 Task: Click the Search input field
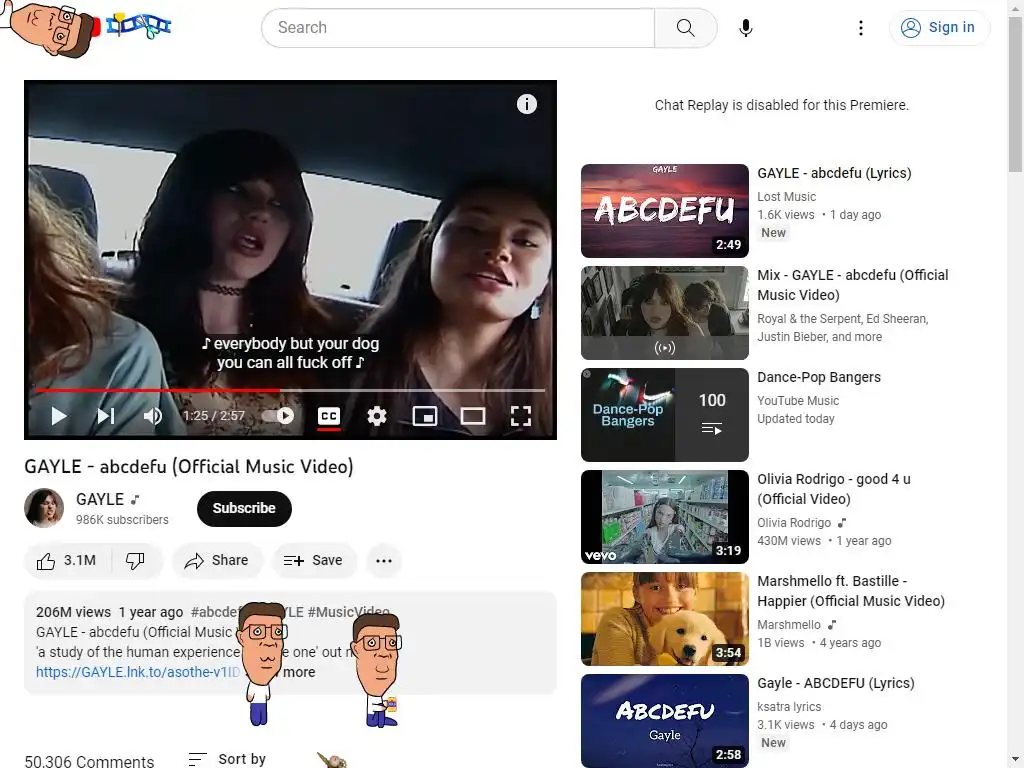tap(458, 27)
